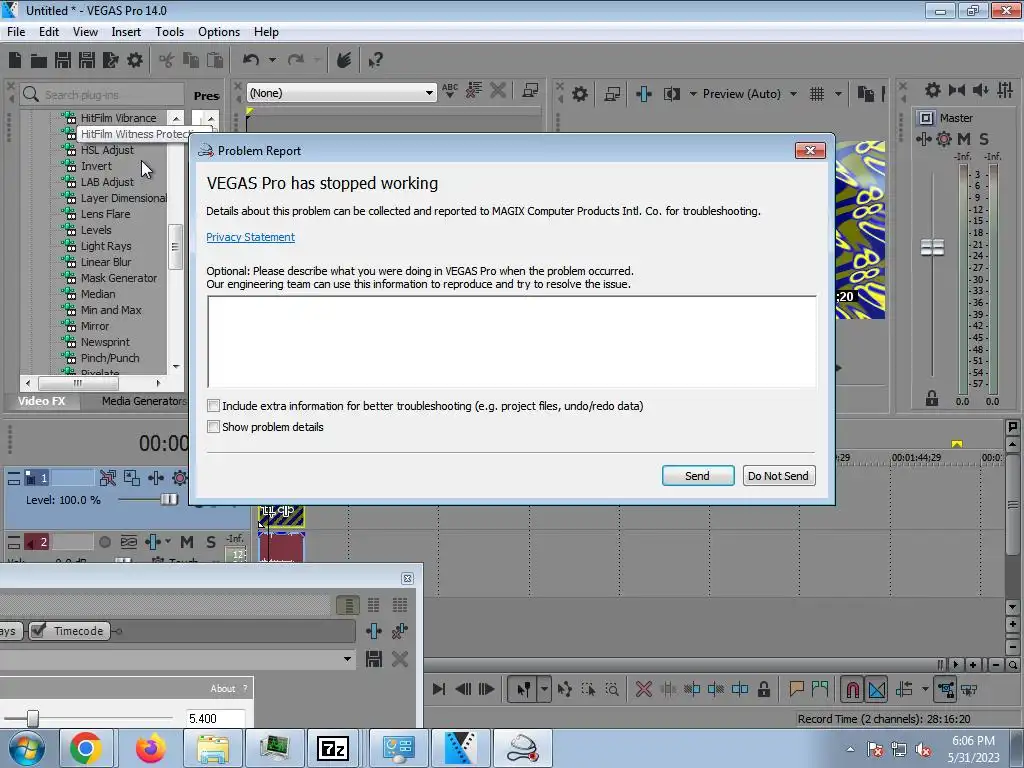Image resolution: width=1024 pixels, height=768 pixels.
Task: Select the Zoom Edit tool
Action: 612,689
